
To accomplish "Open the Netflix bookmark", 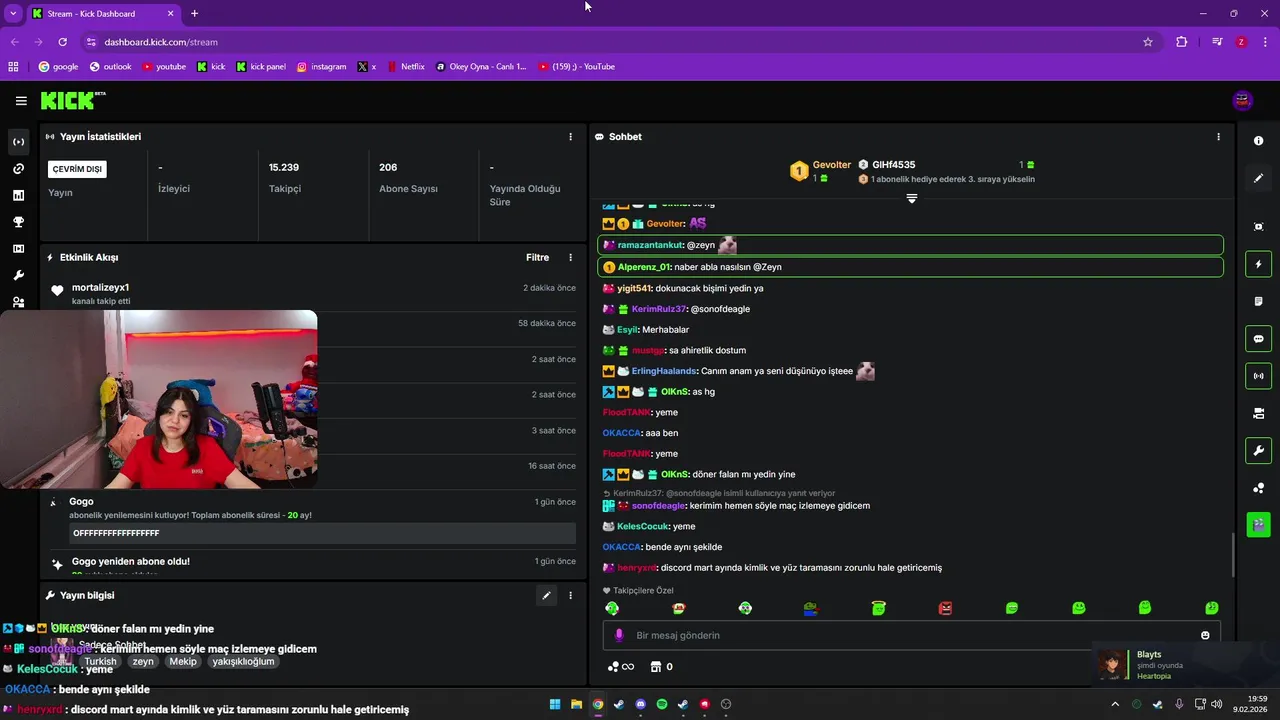I will click(405, 67).
